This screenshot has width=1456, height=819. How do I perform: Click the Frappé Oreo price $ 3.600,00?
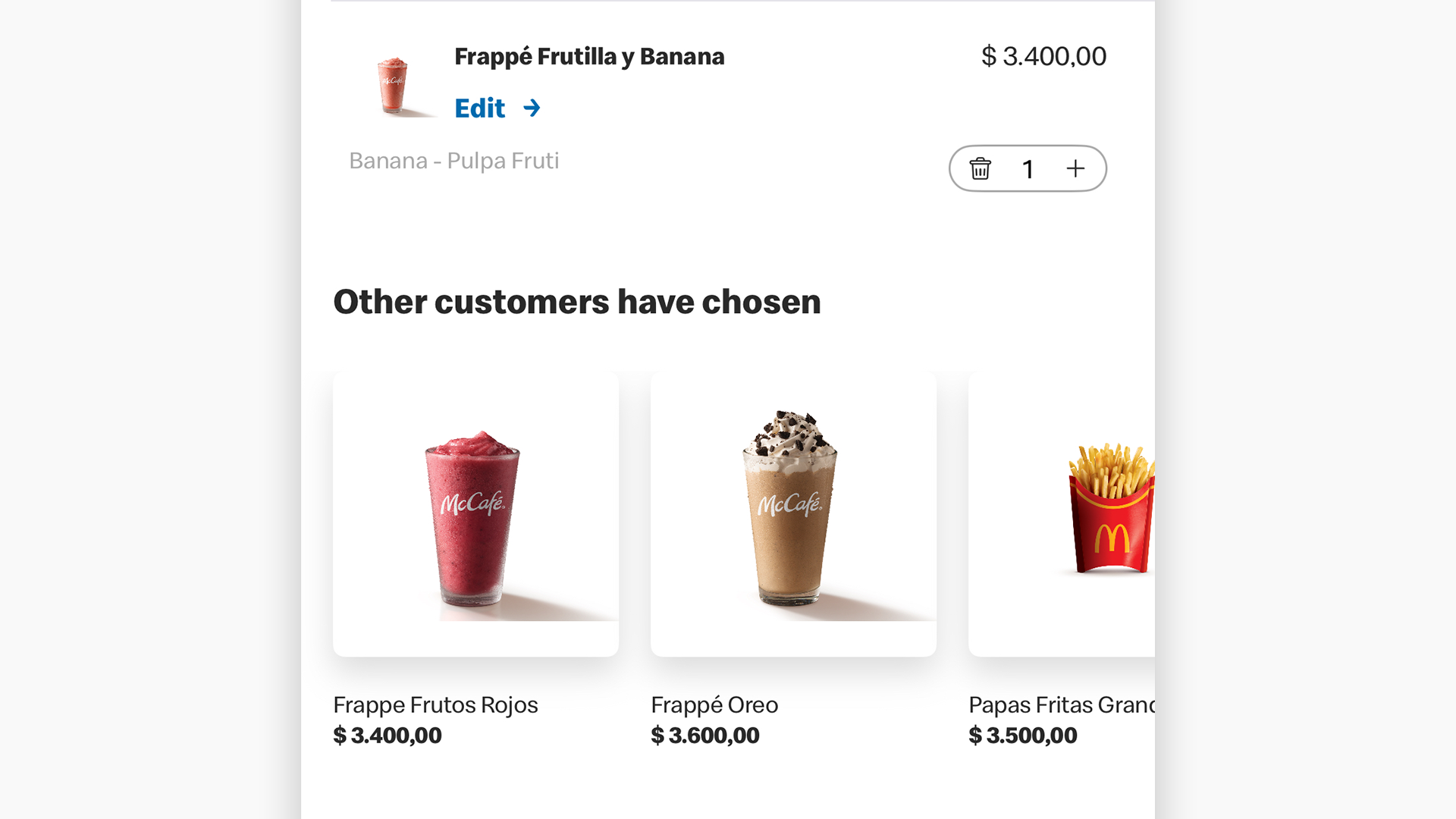click(705, 736)
